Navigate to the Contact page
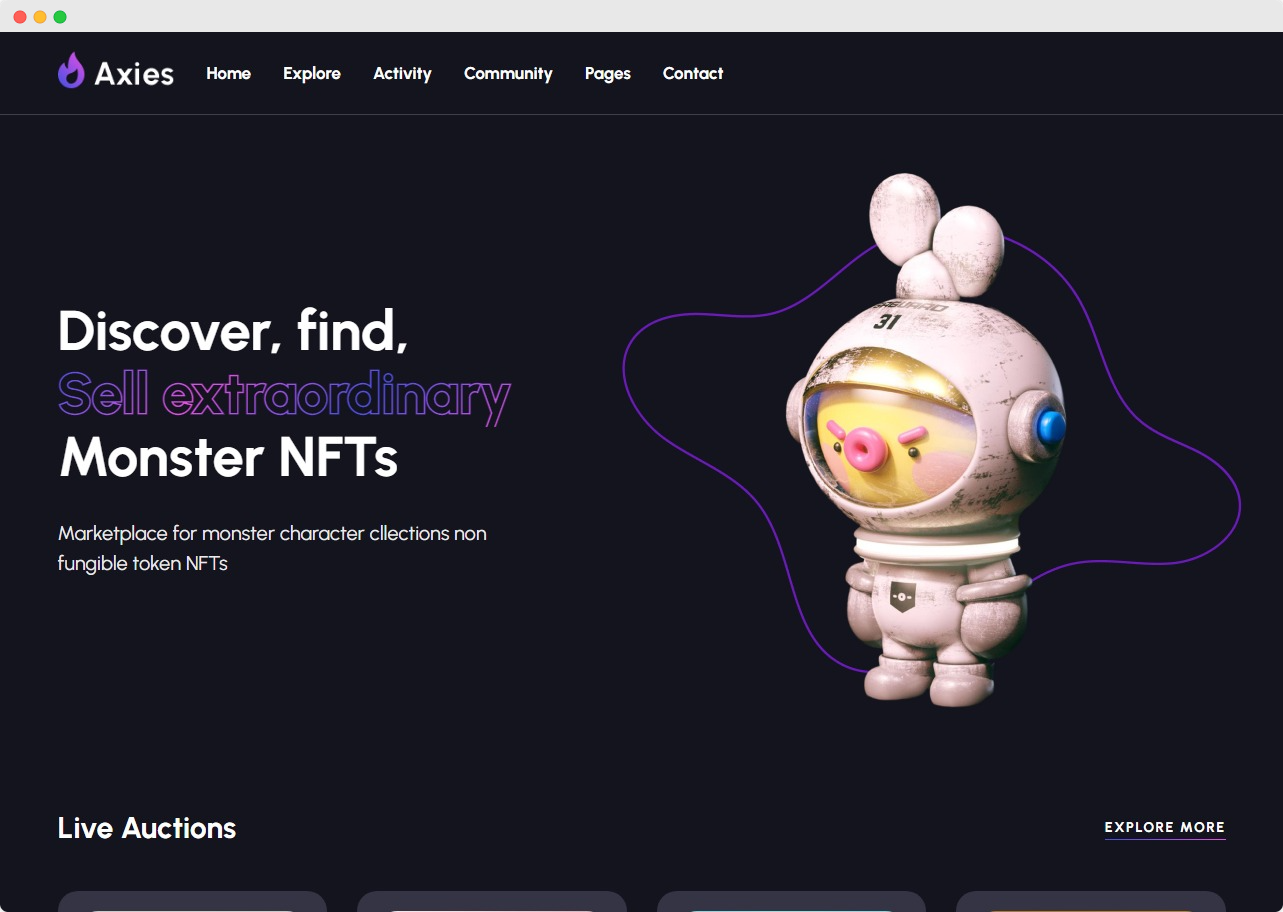This screenshot has width=1283, height=912. [693, 73]
